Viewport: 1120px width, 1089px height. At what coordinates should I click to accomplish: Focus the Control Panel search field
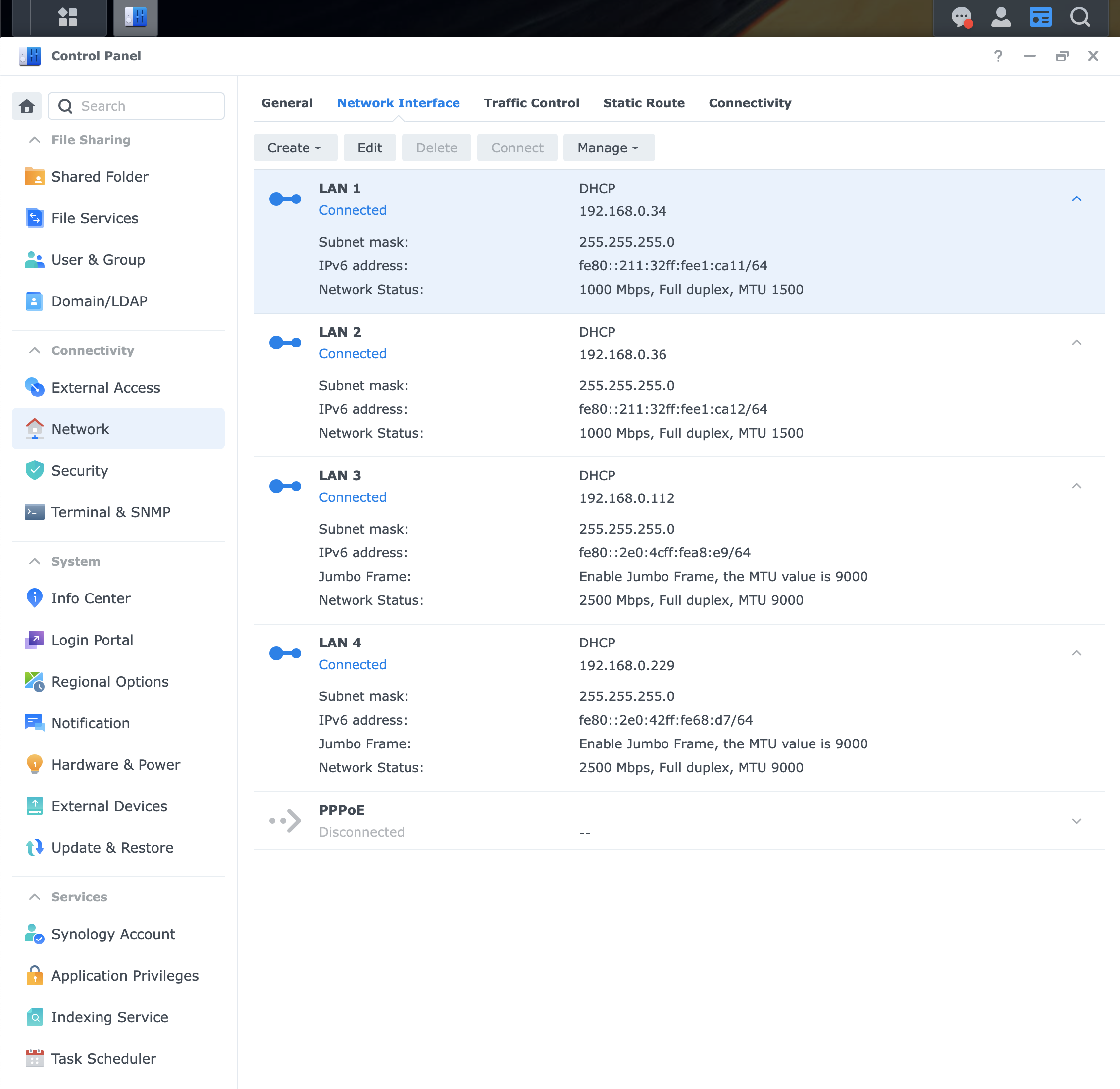coord(136,106)
